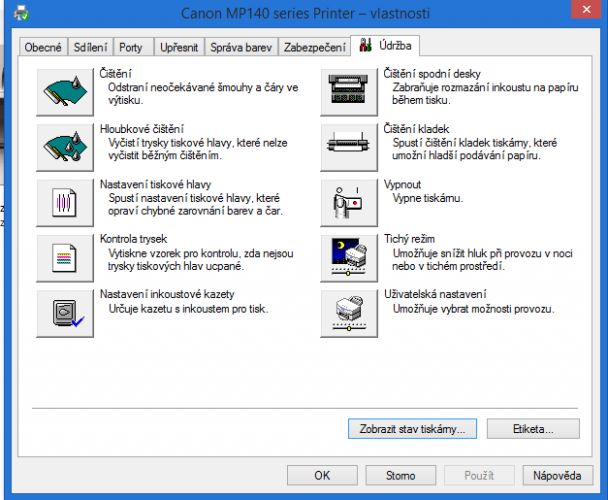Open Nastavení inkoustové kazety icon
The height and width of the screenshot is (500, 608).
pos(65,313)
